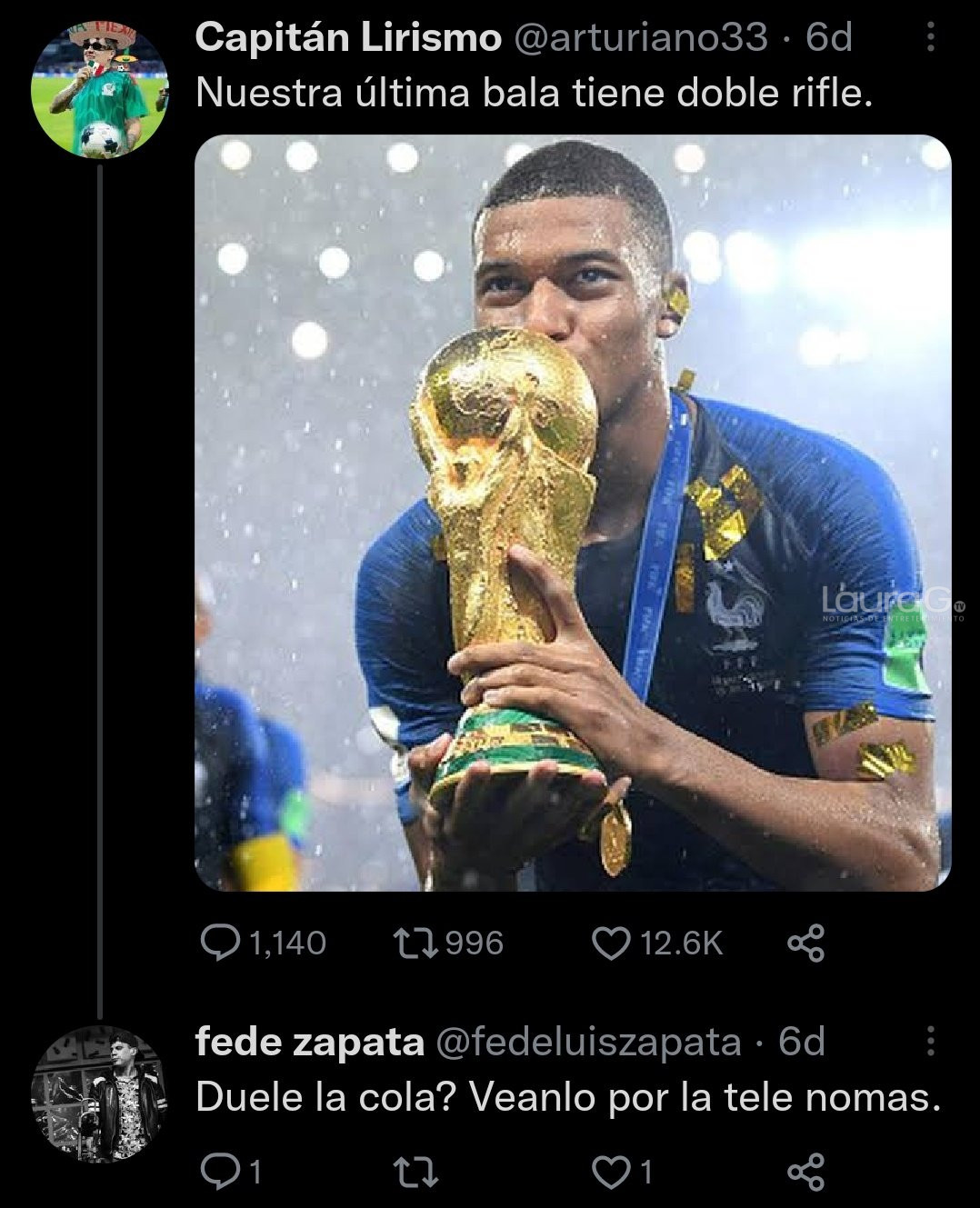This screenshot has height=1208, width=980.
Task: Open the 6d timestamp on Capitán Lirismo's tweet
Action: click(829, 38)
